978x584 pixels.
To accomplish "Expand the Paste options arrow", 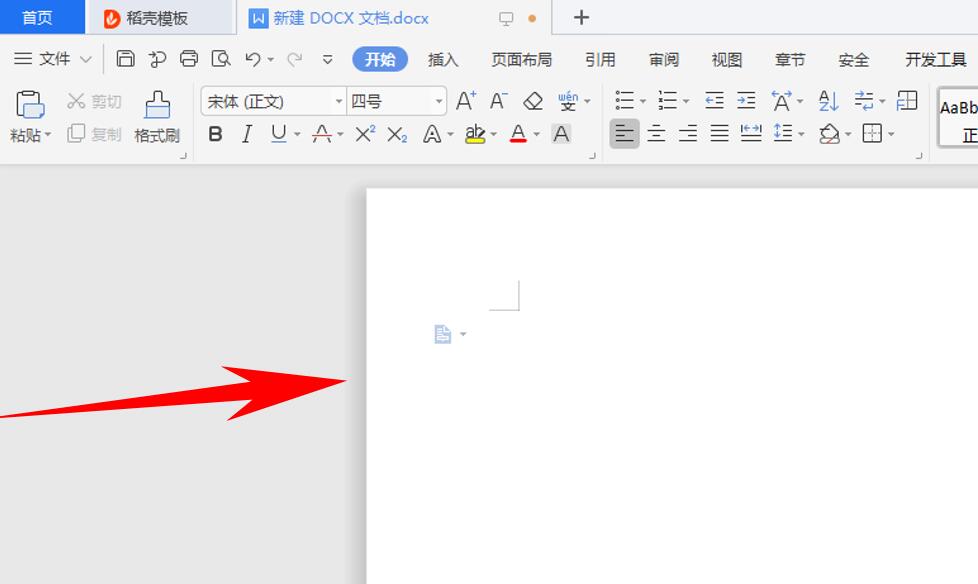I will pos(48,135).
